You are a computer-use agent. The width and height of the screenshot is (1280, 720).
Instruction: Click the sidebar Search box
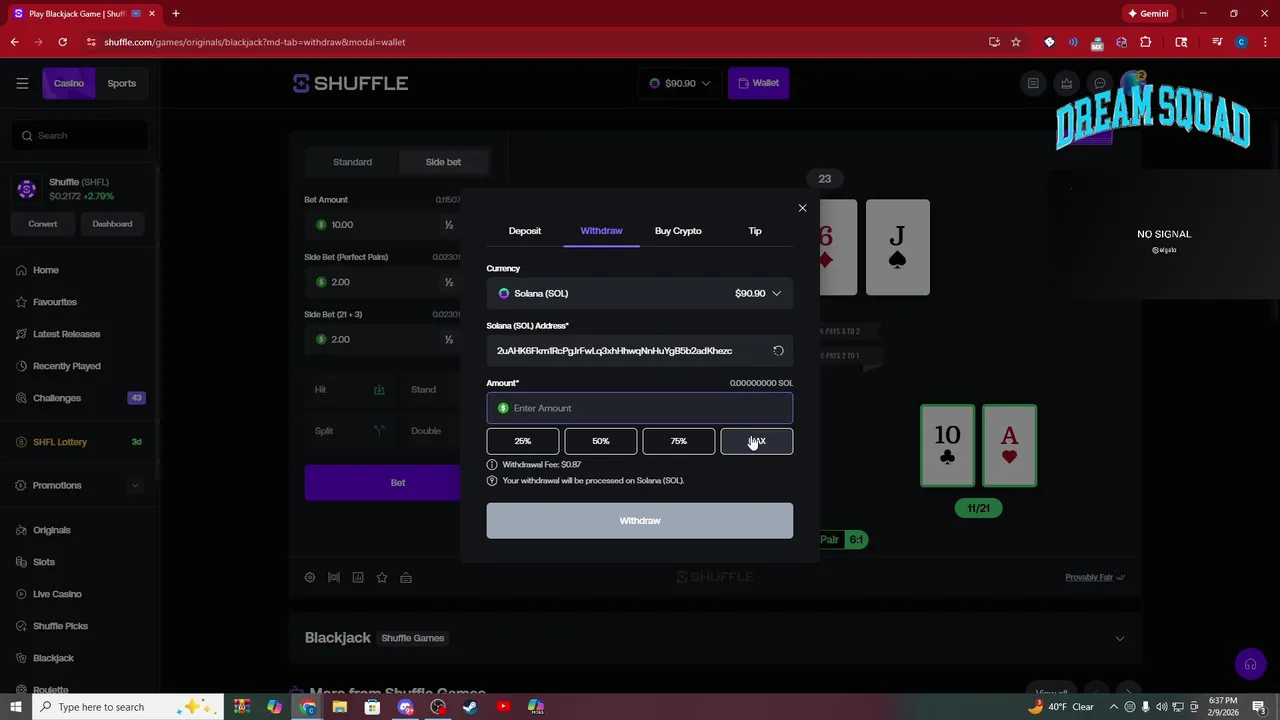click(80, 135)
